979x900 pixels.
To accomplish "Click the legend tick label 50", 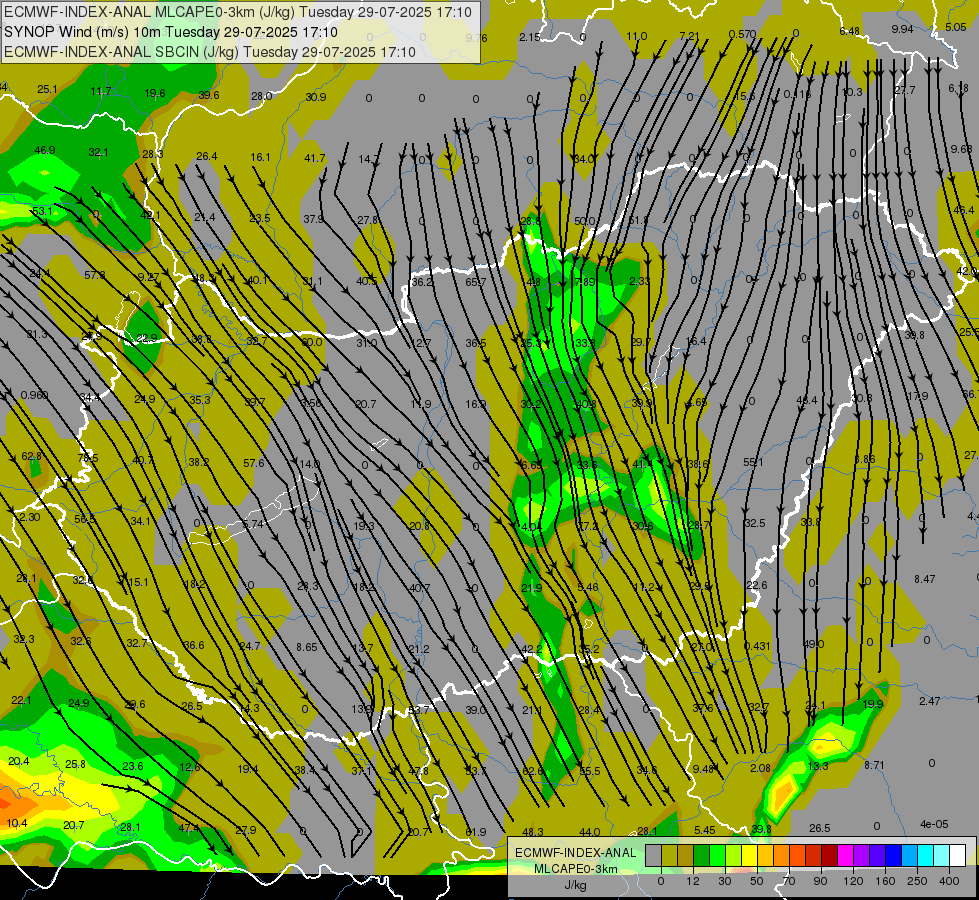I will pyautogui.click(x=757, y=881).
